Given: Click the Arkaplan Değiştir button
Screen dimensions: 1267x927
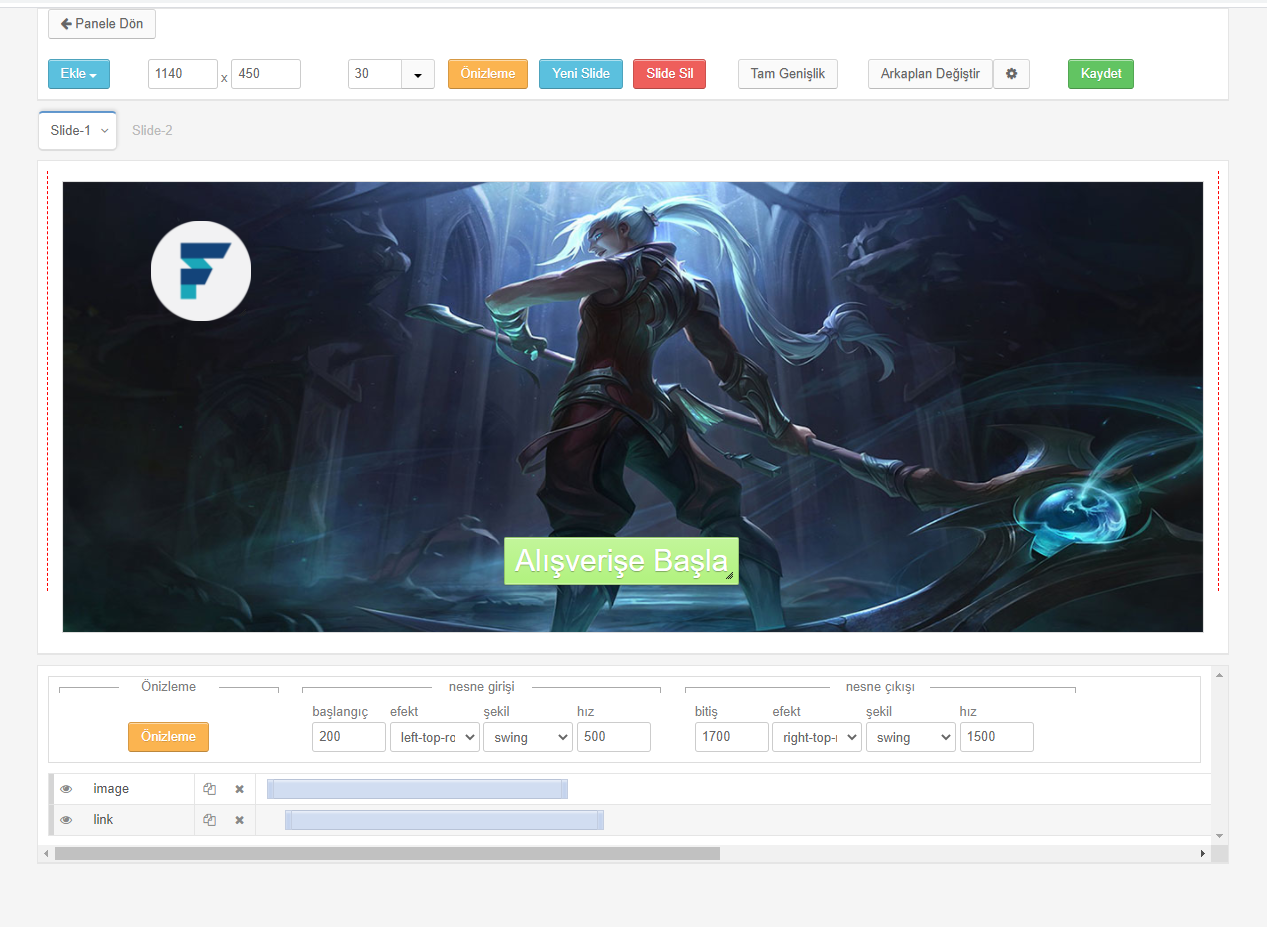Looking at the screenshot, I should (930, 74).
